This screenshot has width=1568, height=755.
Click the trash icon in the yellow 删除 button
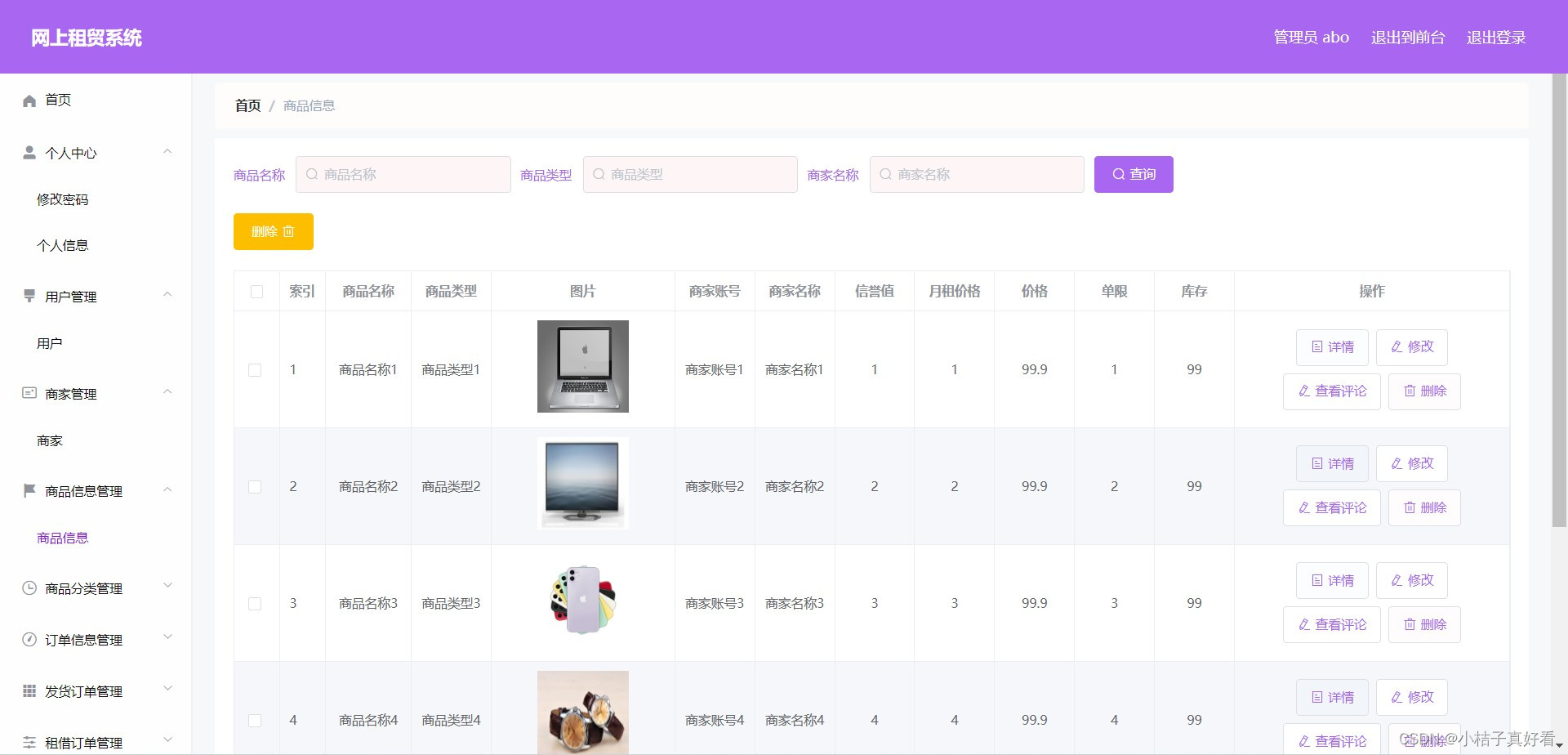tap(288, 232)
